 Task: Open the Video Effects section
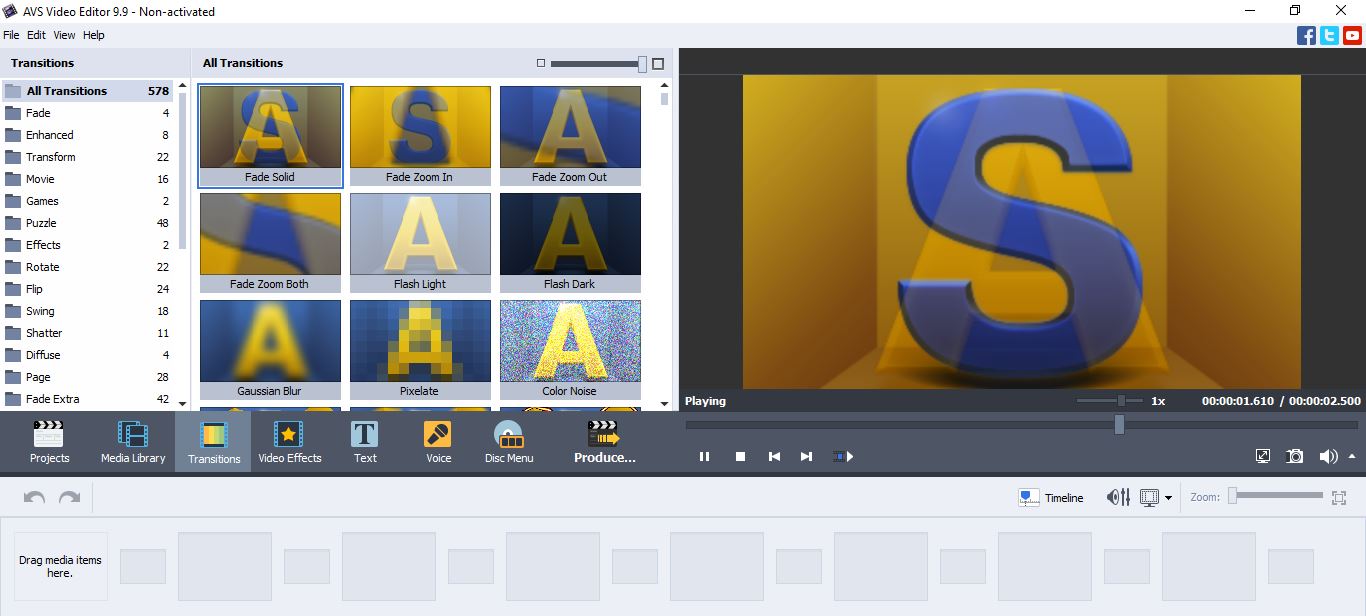point(289,442)
